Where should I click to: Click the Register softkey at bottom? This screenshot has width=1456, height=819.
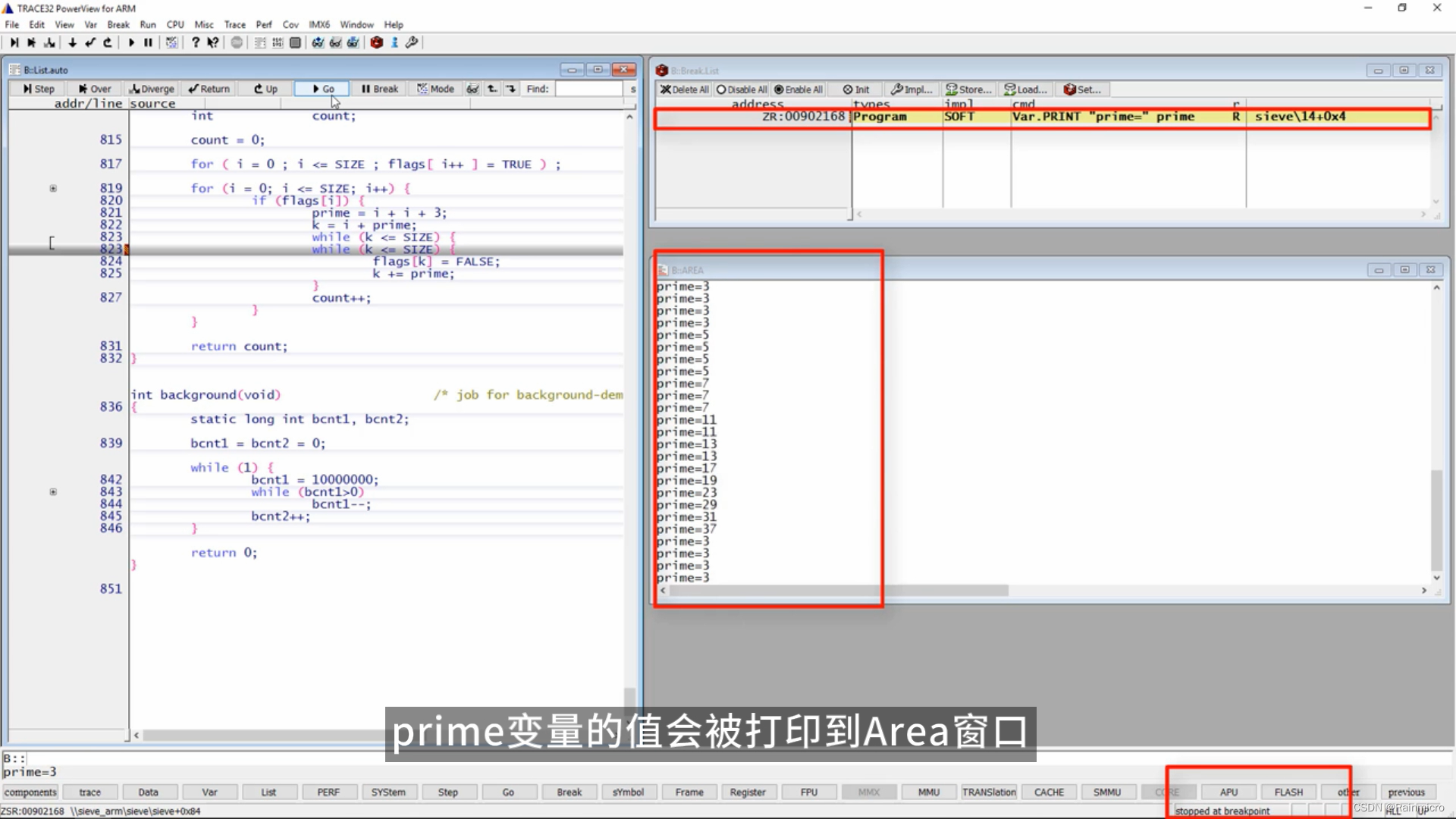(x=748, y=792)
